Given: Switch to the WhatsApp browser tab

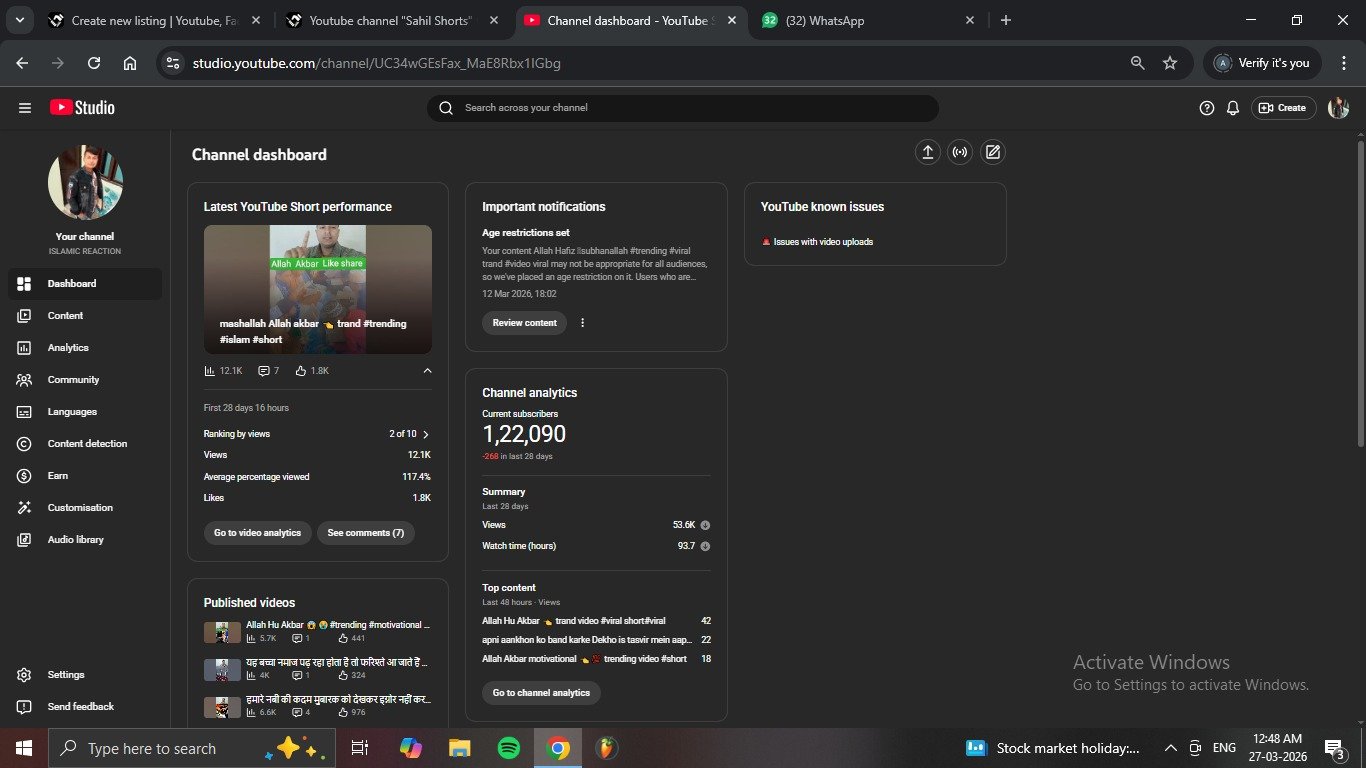Looking at the screenshot, I should click(x=860, y=21).
